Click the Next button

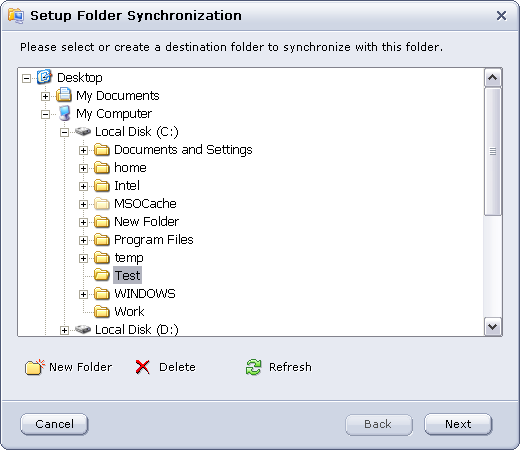point(458,424)
